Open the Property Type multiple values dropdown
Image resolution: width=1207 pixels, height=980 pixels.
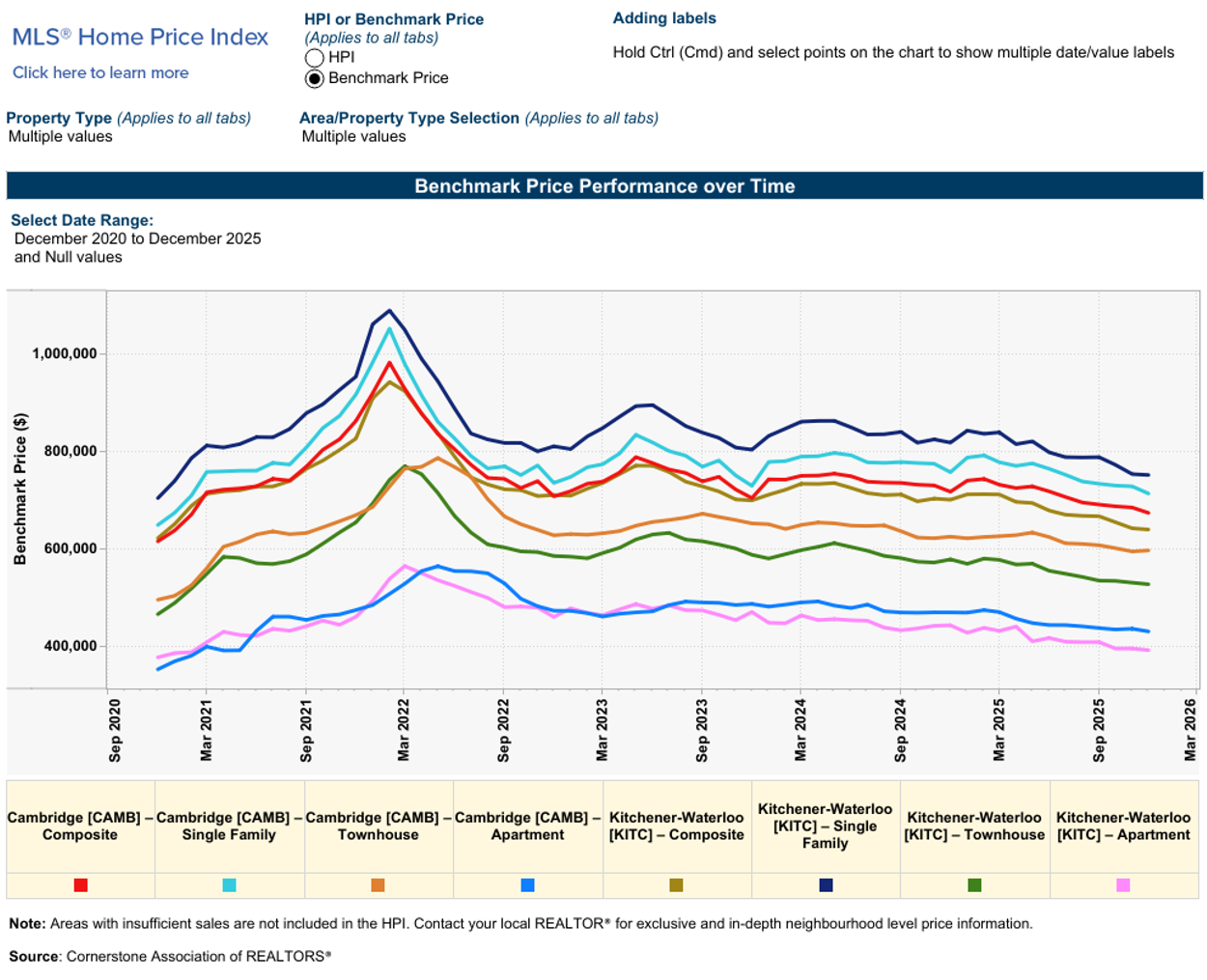pos(61,137)
